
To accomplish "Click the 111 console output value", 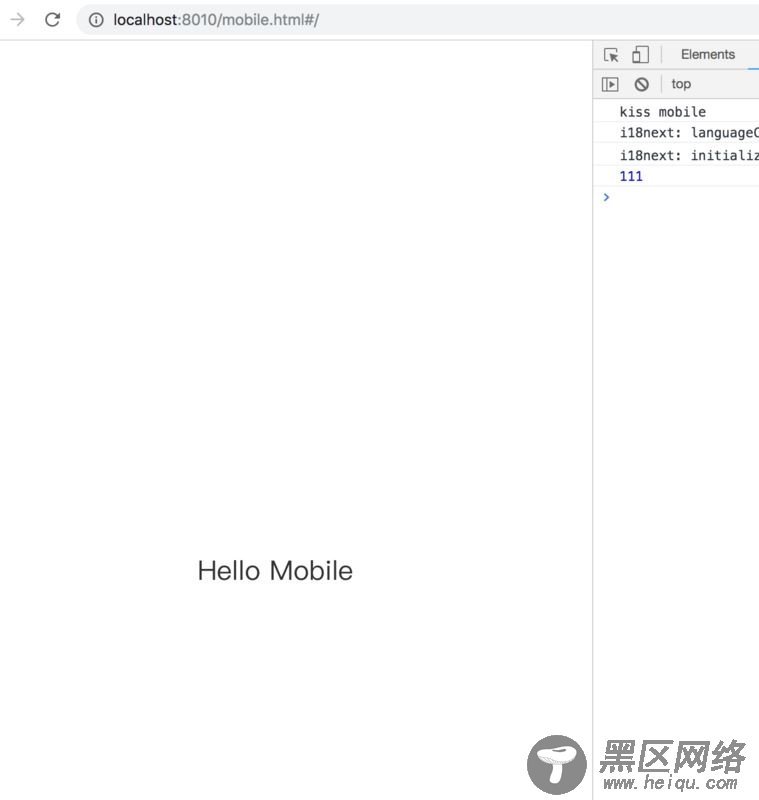I will click(631, 176).
